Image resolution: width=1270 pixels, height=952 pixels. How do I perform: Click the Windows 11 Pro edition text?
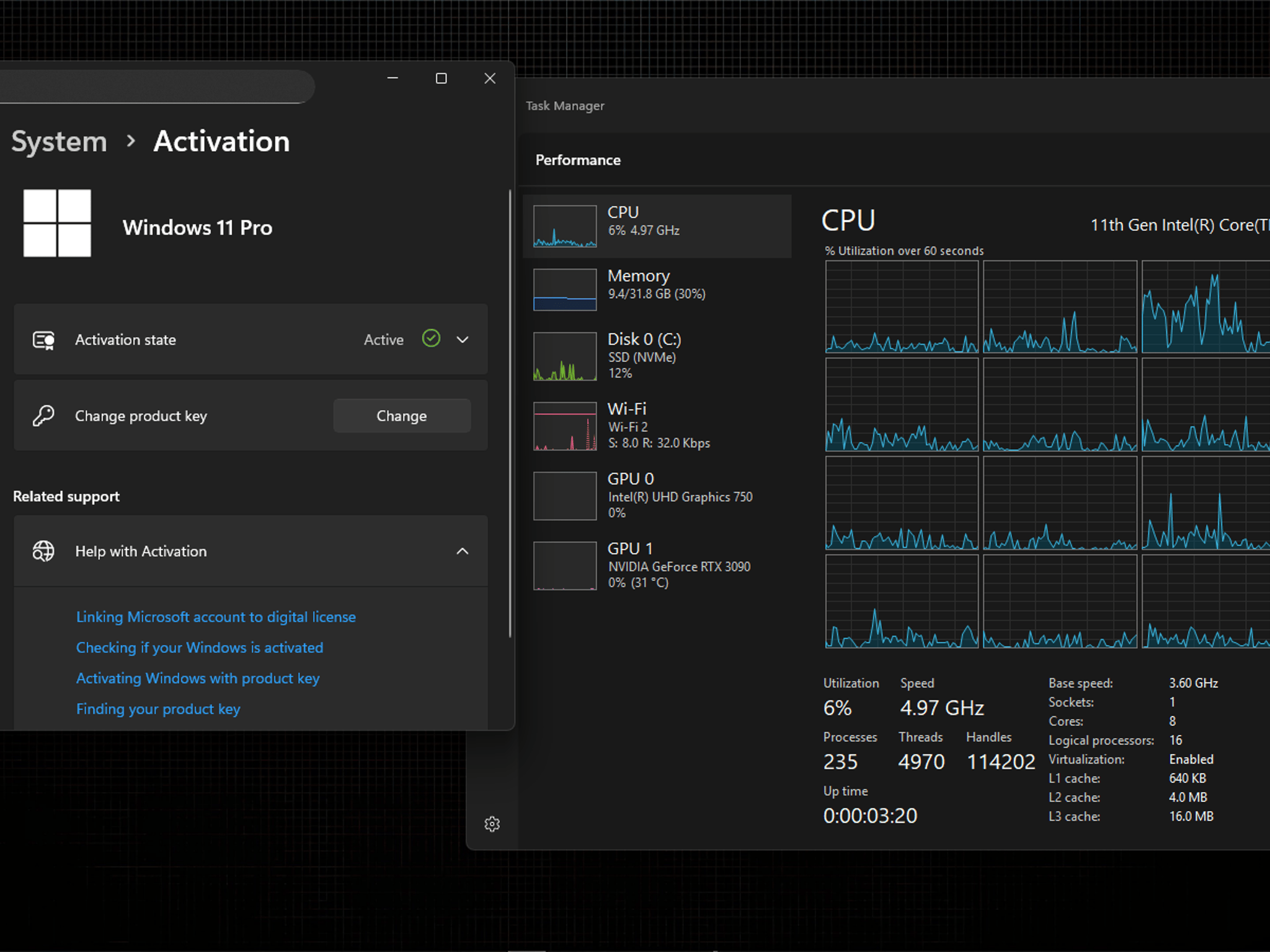pyautogui.click(x=197, y=227)
